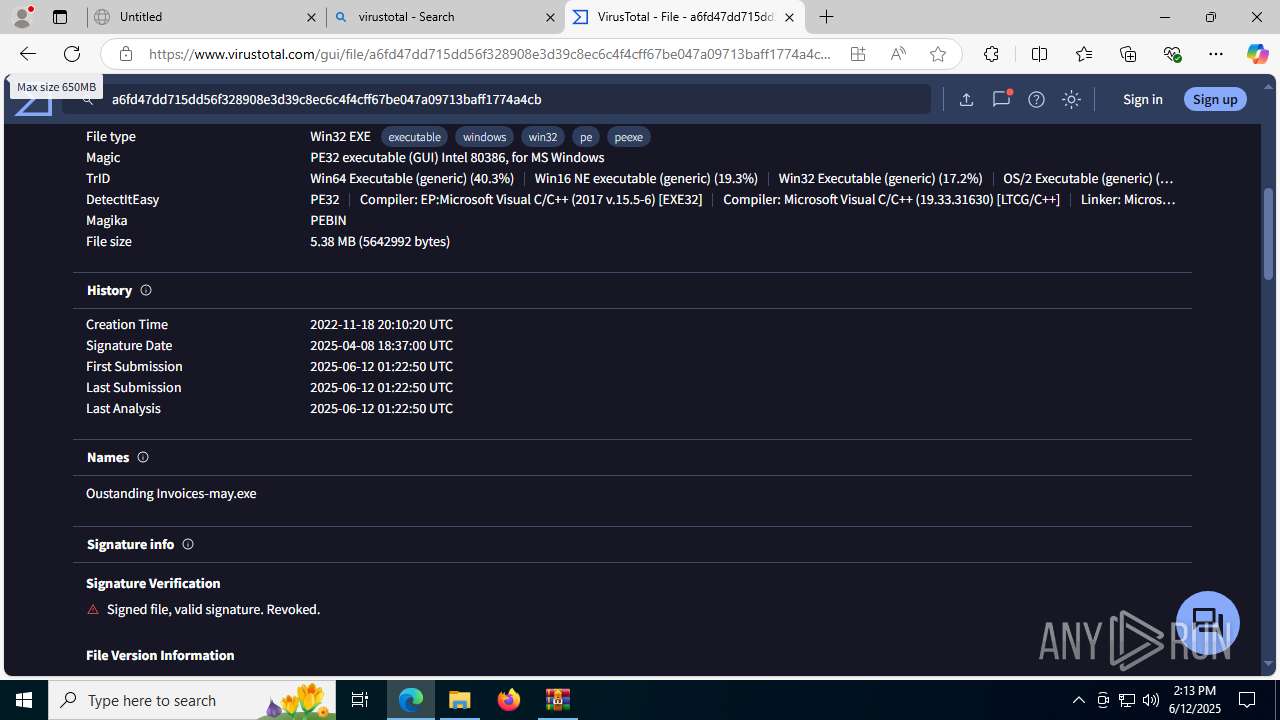The height and width of the screenshot is (720, 1280).
Task: Open Edge Settings and more menu
Action: (x=1216, y=54)
